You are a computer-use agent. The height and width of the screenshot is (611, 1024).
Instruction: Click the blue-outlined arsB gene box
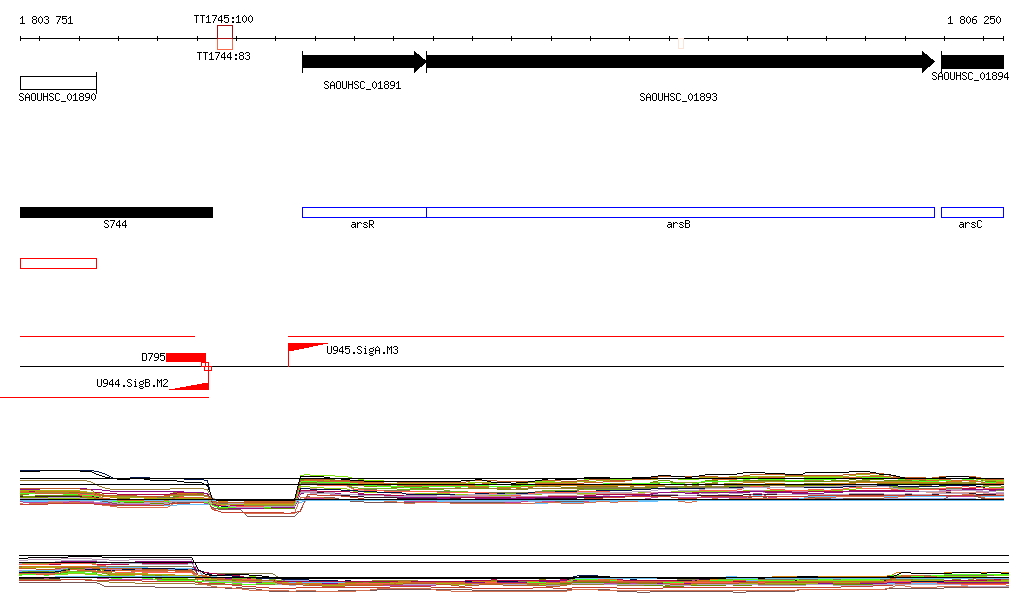[x=680, y=212]
